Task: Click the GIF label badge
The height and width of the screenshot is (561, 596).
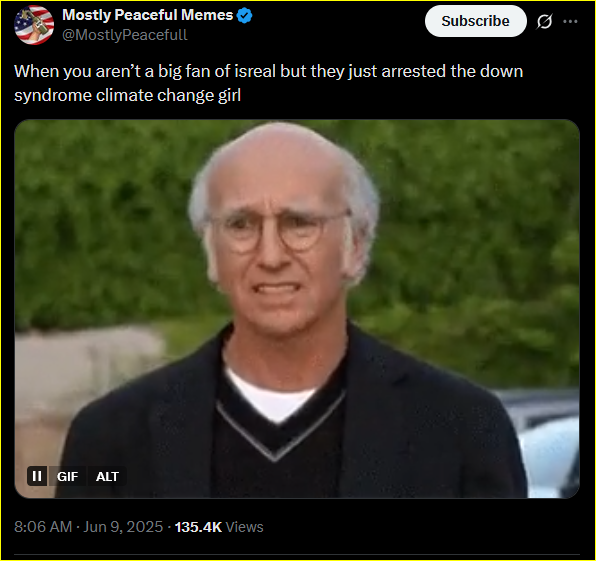Action: click(x=67, y=476)
